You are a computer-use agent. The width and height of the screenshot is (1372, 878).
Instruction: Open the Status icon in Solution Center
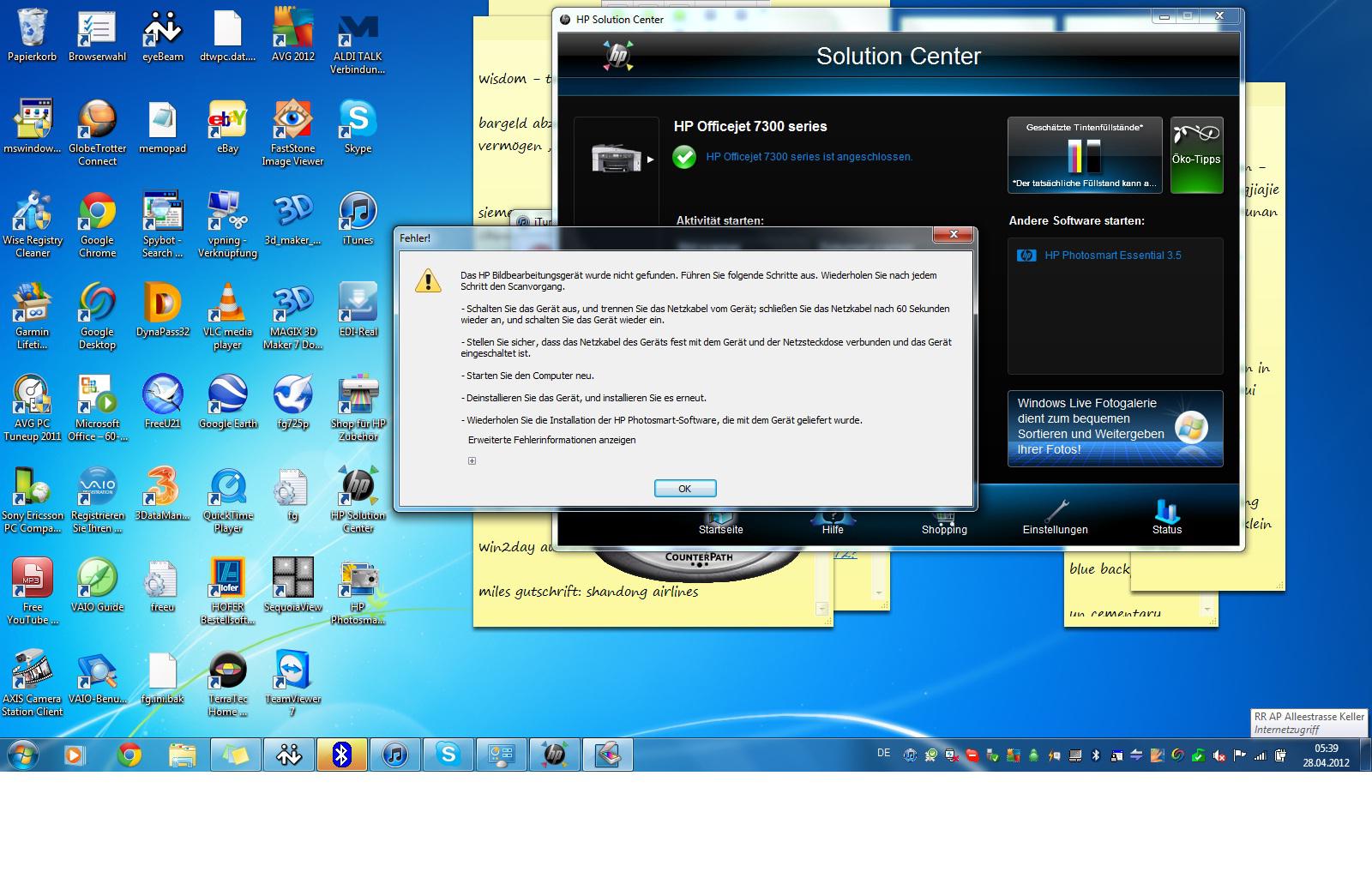coord(1166,518)
